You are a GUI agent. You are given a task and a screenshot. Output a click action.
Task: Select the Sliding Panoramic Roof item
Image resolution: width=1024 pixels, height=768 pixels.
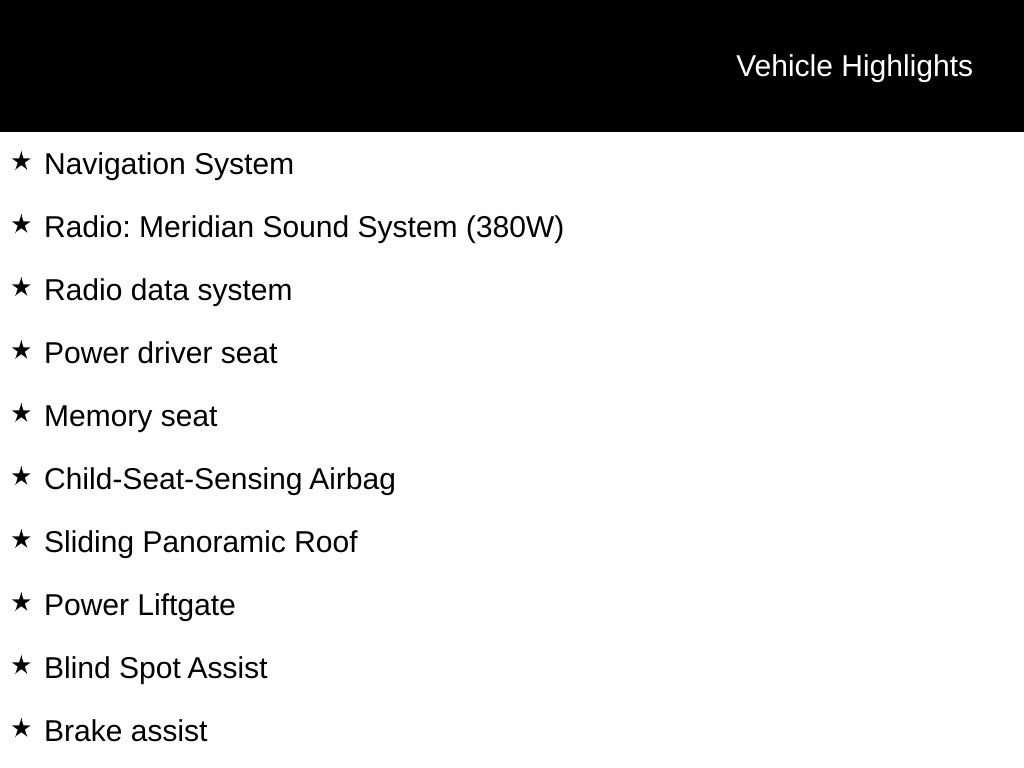(x=200, y=542)
